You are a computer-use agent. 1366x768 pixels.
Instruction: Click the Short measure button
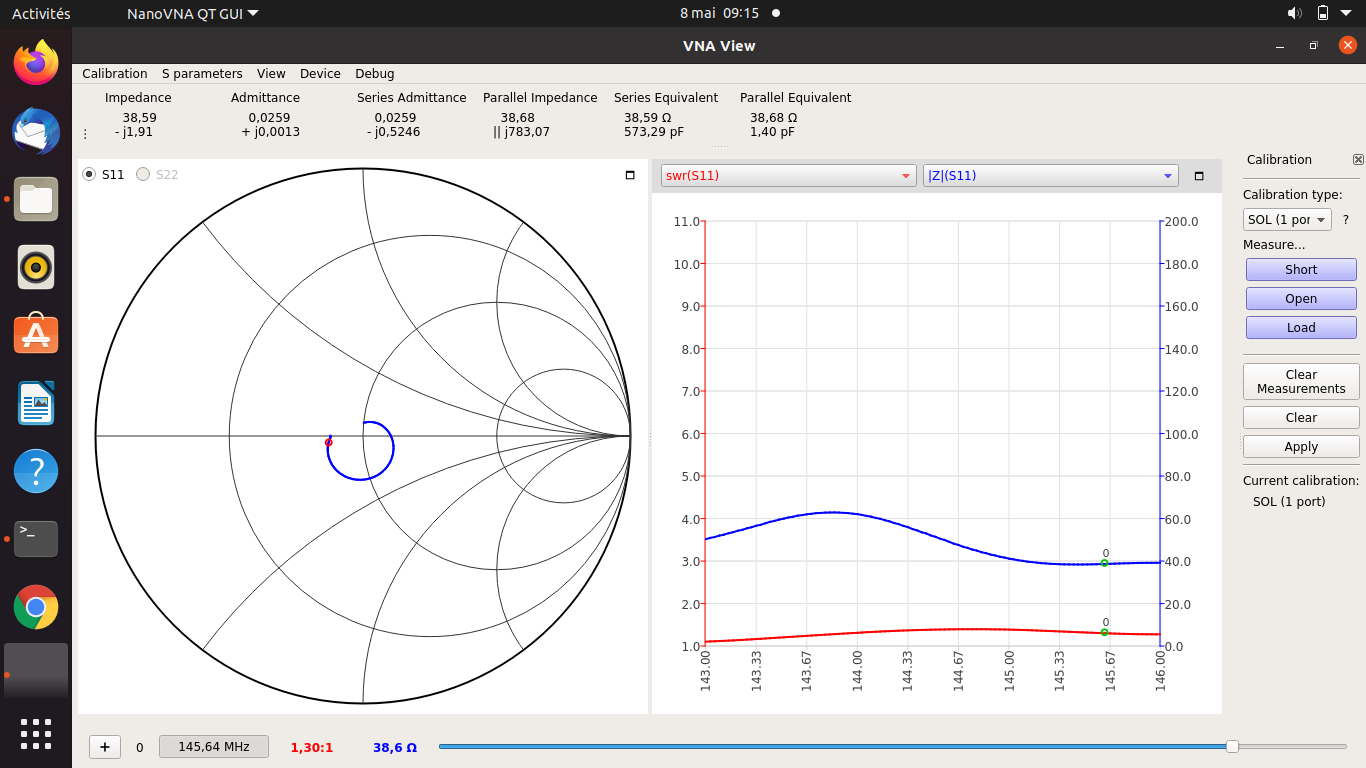(x=1300, y=270)
